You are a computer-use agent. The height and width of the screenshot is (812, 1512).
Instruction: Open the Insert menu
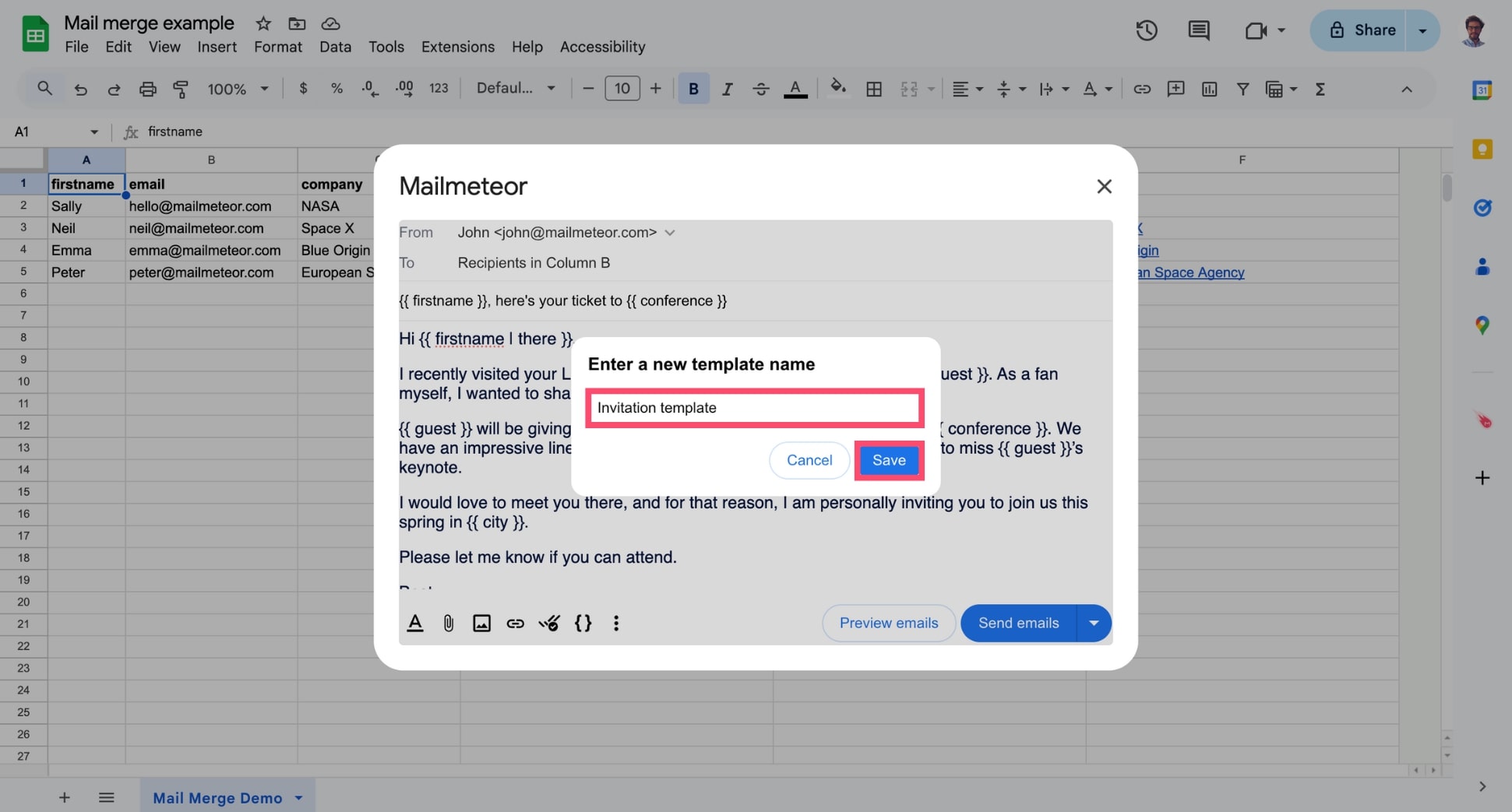(x=217, y=47)
